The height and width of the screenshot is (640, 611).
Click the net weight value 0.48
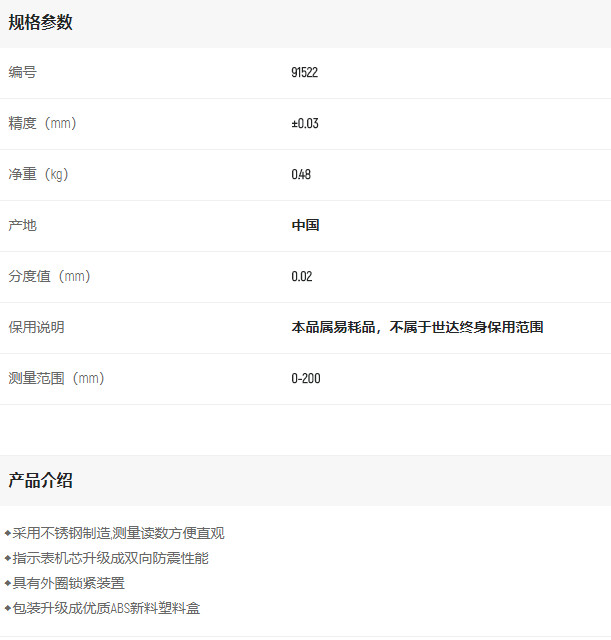tap(301, 175)
